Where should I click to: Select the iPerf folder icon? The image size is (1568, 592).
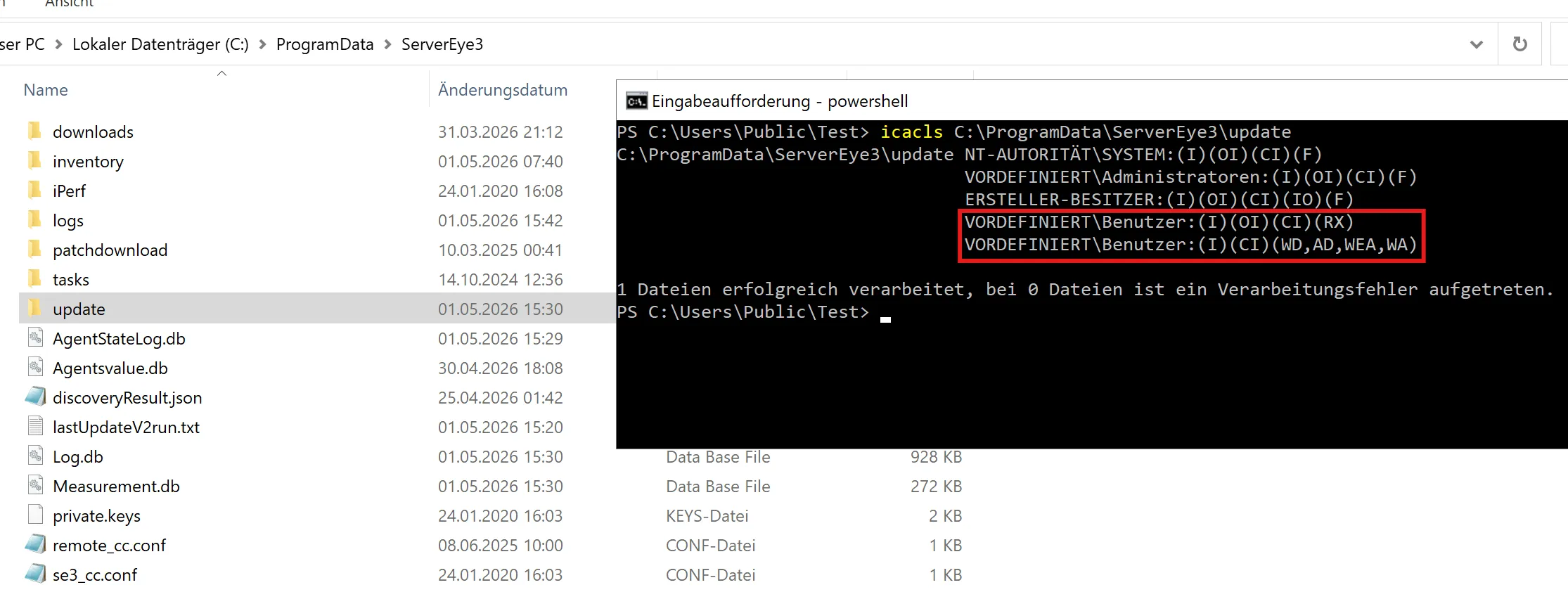tap(34, 190)
